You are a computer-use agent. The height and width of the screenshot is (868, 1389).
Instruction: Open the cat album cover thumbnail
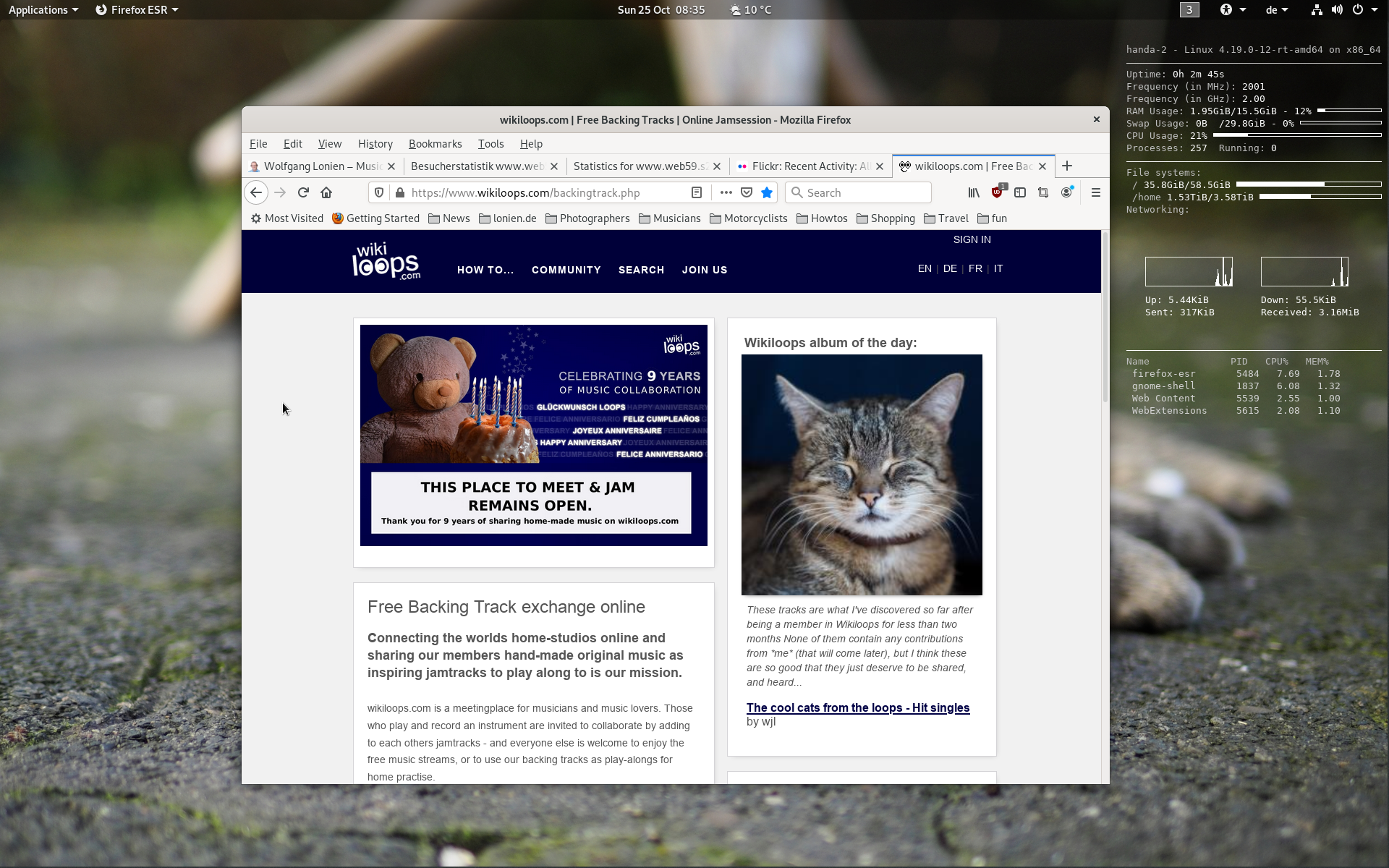pyautogui.click(x=862, y=475)
